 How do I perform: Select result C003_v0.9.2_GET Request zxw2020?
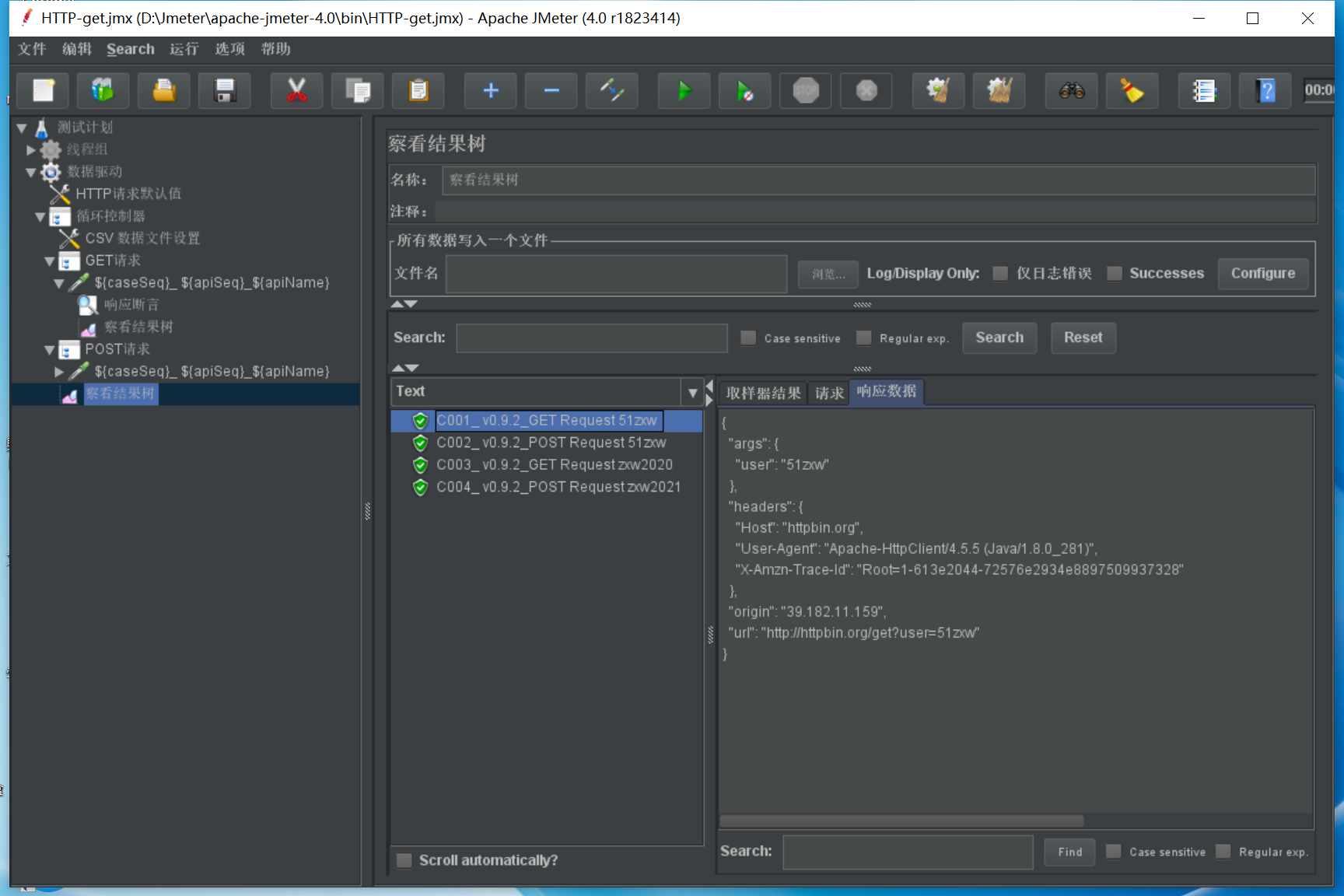pyautogui.click(x=555, y=464)
